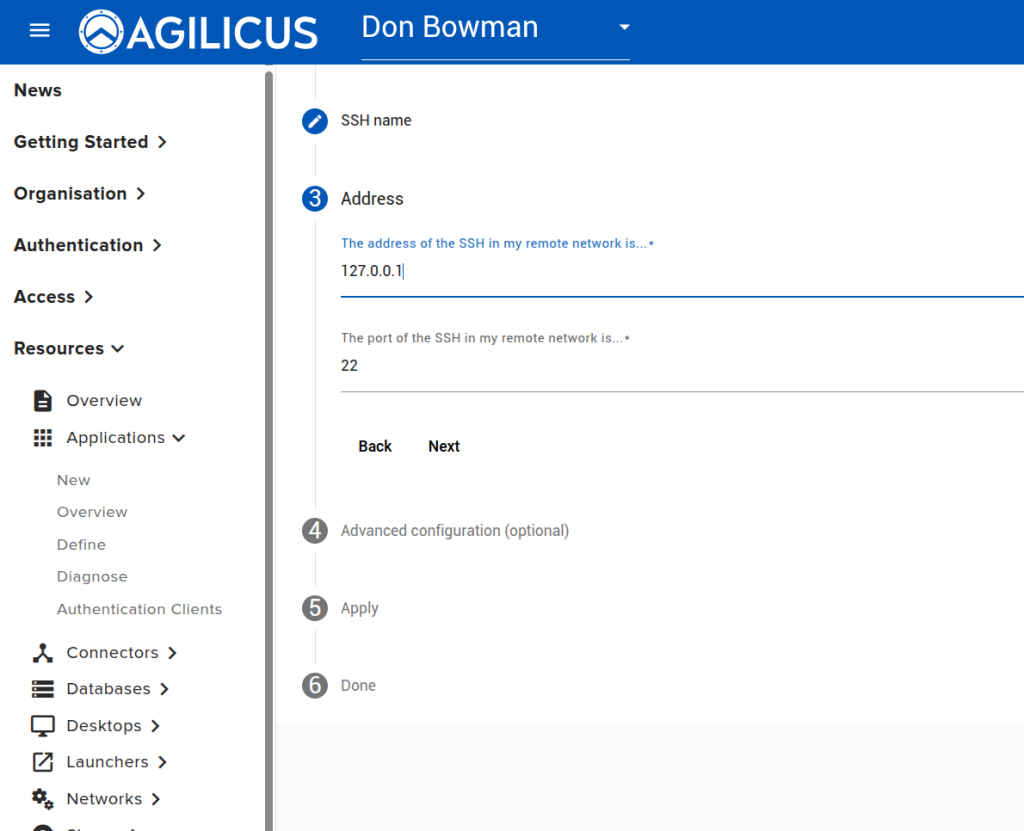Click the Launchers icon in sidebar
The image size is (1024, 831).
(43, 762)
